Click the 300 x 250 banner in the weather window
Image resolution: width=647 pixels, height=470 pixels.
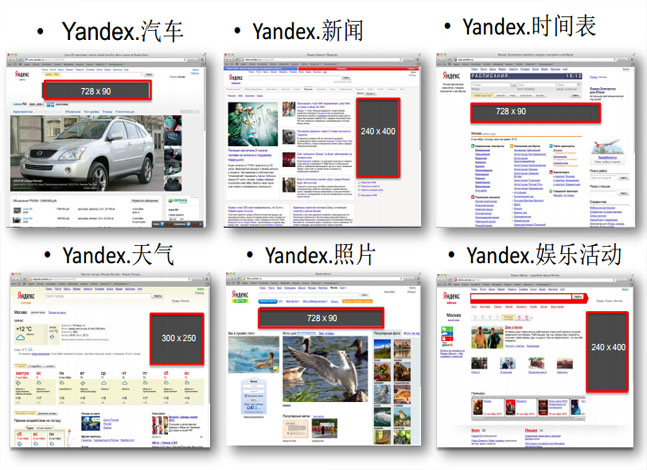(x=177, y=339)
